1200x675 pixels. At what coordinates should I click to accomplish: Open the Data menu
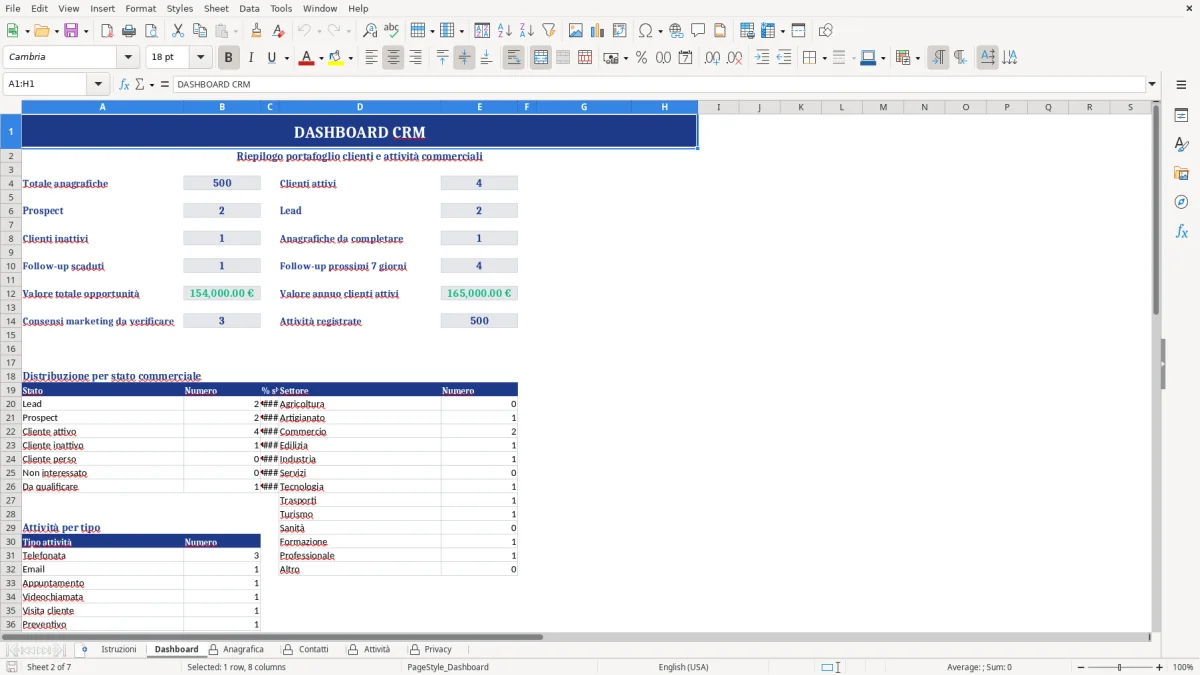(x=249, y=8)
